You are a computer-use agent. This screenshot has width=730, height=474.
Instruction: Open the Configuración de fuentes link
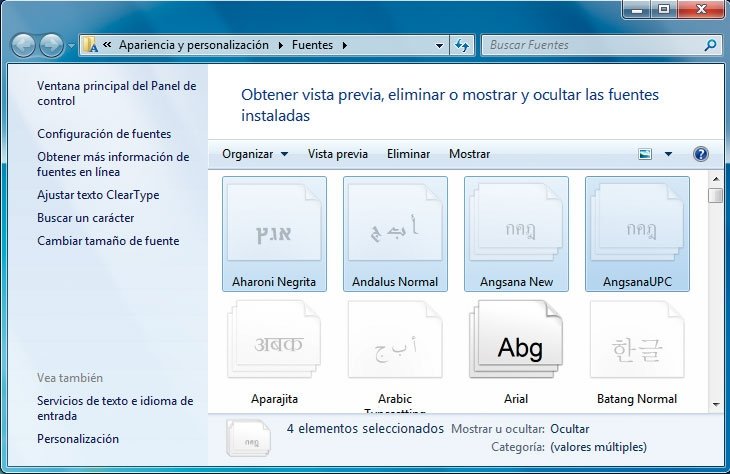point(104,134)
